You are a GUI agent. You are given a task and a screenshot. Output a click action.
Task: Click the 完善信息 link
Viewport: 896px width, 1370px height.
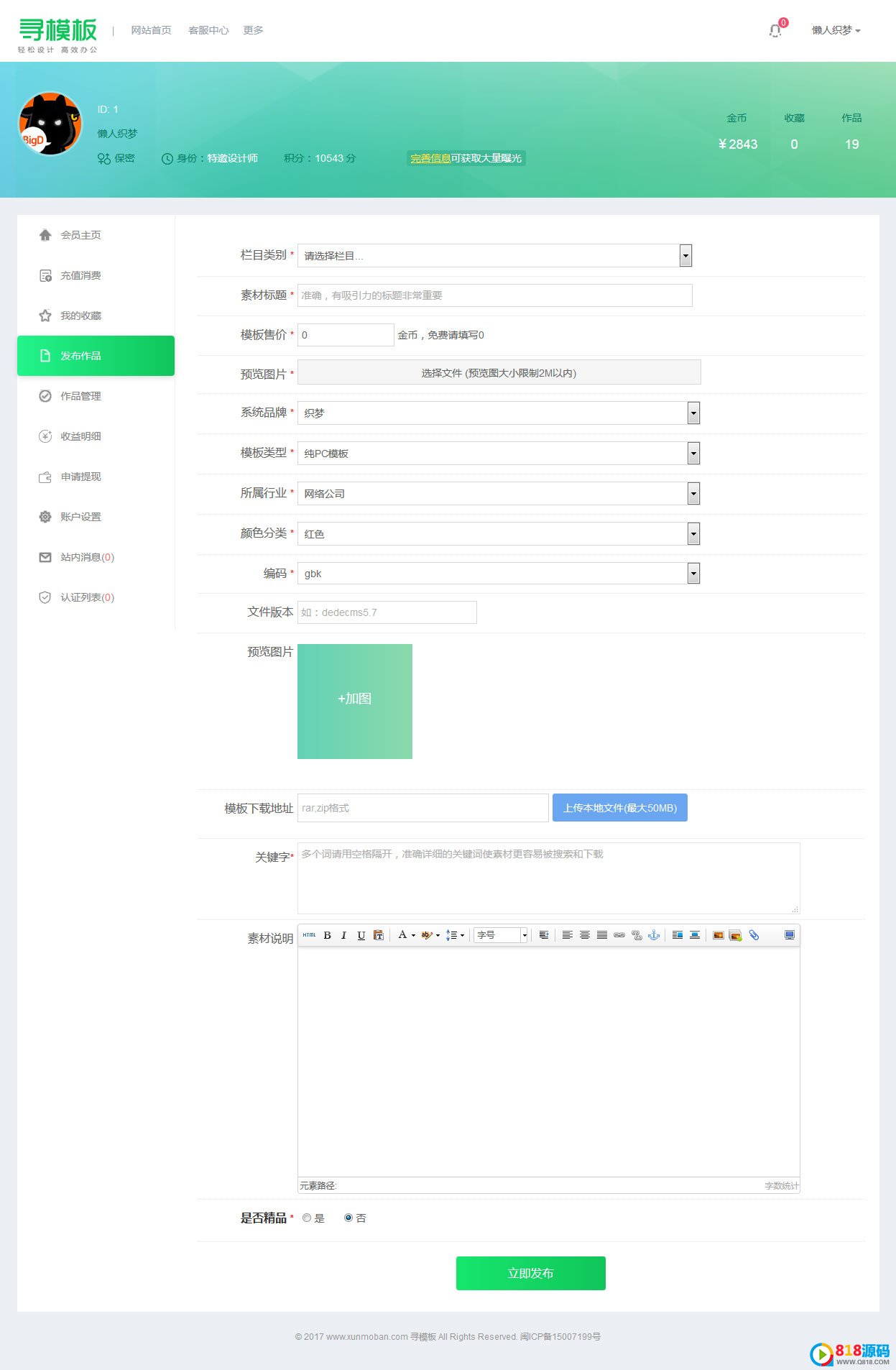tap(430, 158)
